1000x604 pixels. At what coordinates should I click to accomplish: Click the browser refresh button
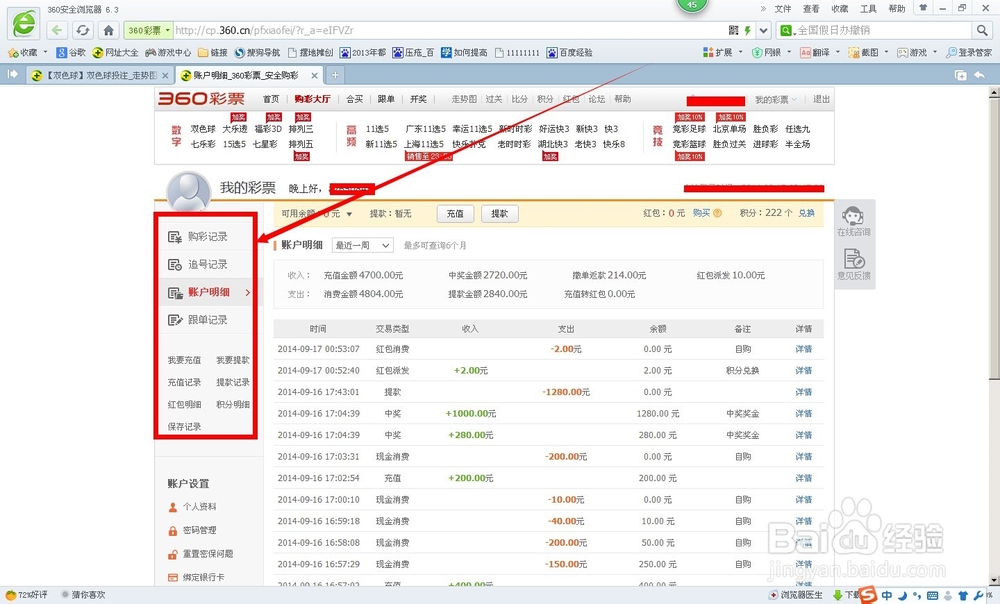83,30
